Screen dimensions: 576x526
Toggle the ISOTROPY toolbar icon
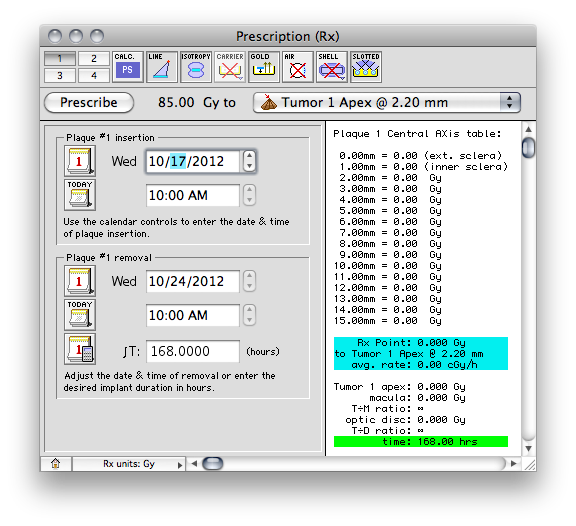(x=195, y=66)
